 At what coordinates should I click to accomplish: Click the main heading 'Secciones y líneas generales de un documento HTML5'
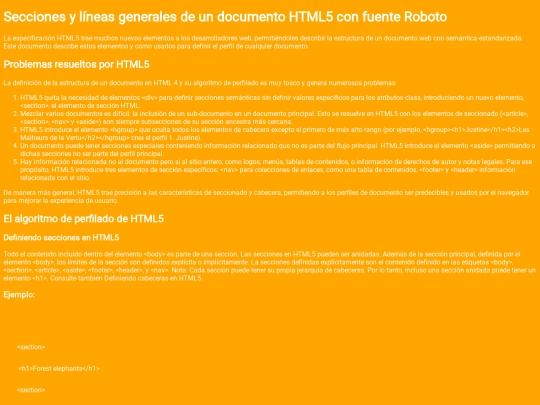pos(225,17)
